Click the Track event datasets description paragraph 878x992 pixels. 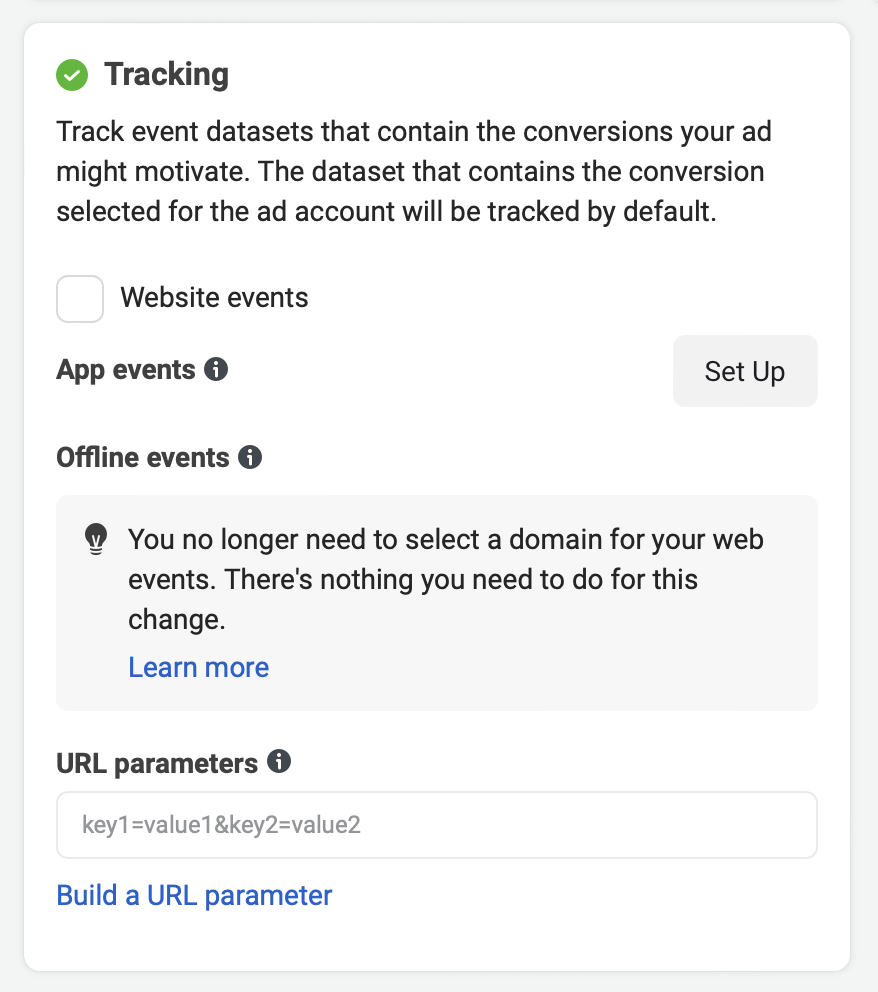(x=414, y=171)
